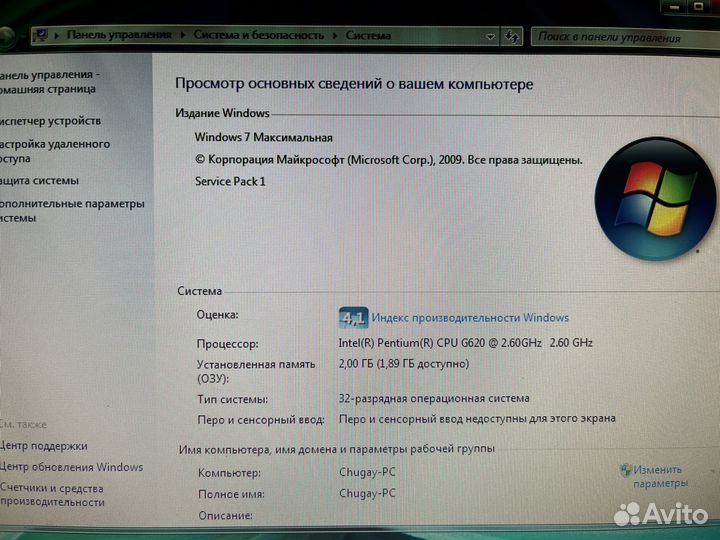Viewport: 720px width, 540px height.
Task: Click the Intel(R) Pentium(R) CPU G620 processor value
Action: (x=465, y=343)
